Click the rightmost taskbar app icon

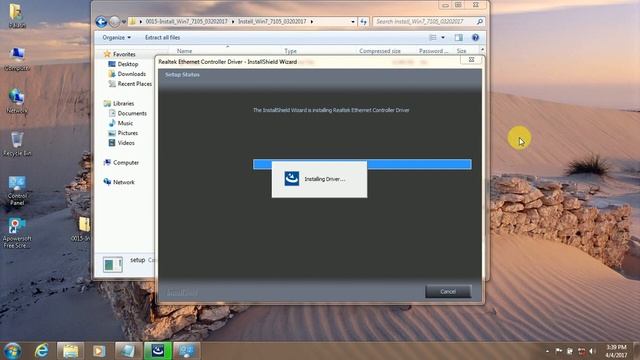187,351
